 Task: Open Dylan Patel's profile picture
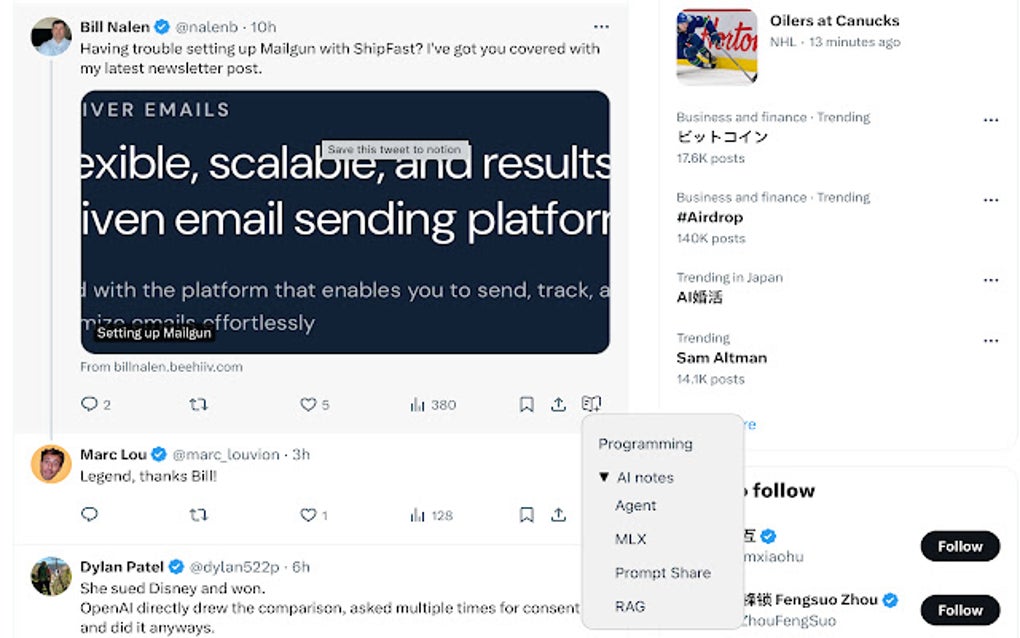pyautogui.click(x=50, y=578)
